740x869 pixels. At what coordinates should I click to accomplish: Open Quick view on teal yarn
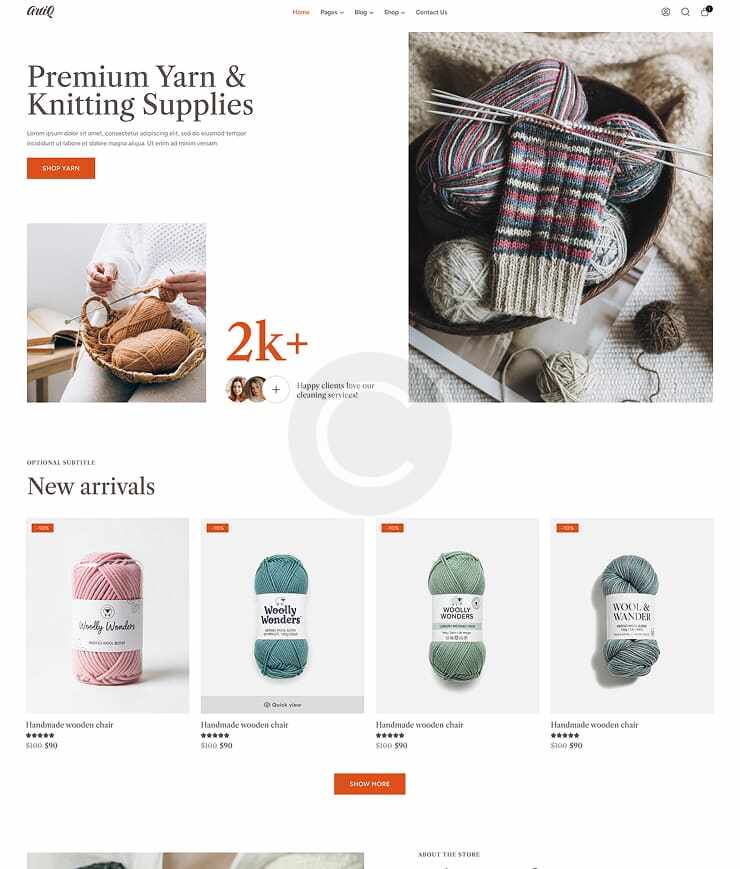[x=282, y=705]
